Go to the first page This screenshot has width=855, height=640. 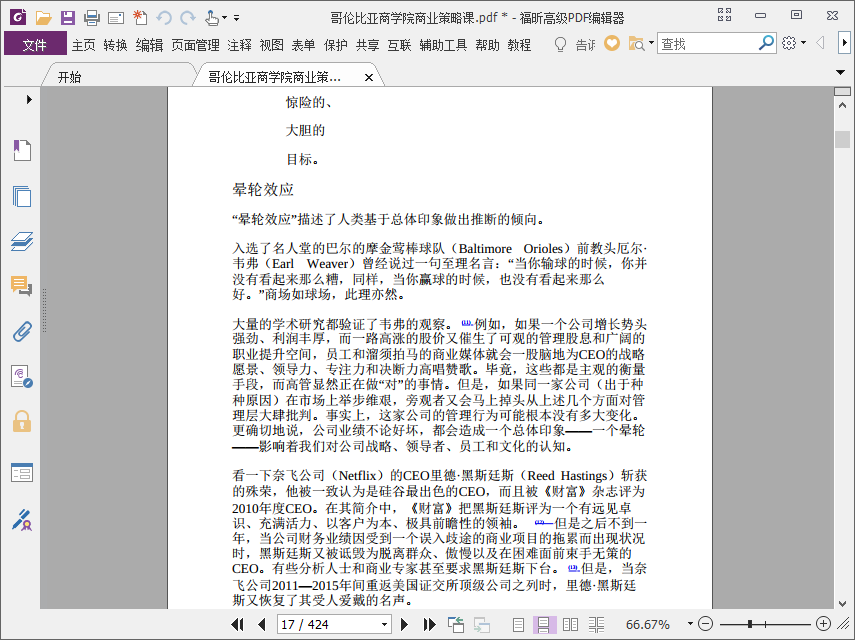[x=237, y=624]
